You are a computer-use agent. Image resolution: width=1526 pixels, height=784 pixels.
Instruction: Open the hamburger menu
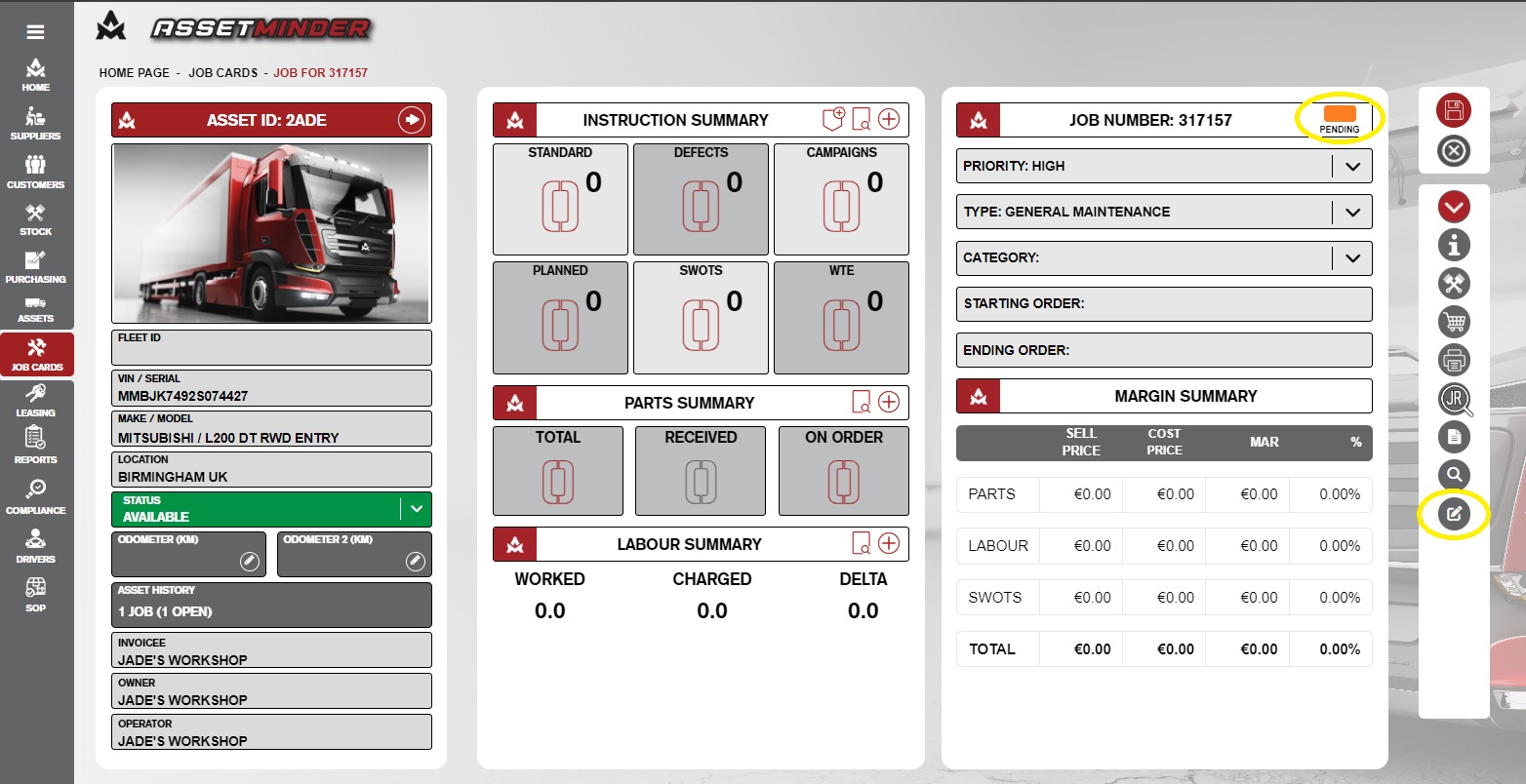(35, 32)
